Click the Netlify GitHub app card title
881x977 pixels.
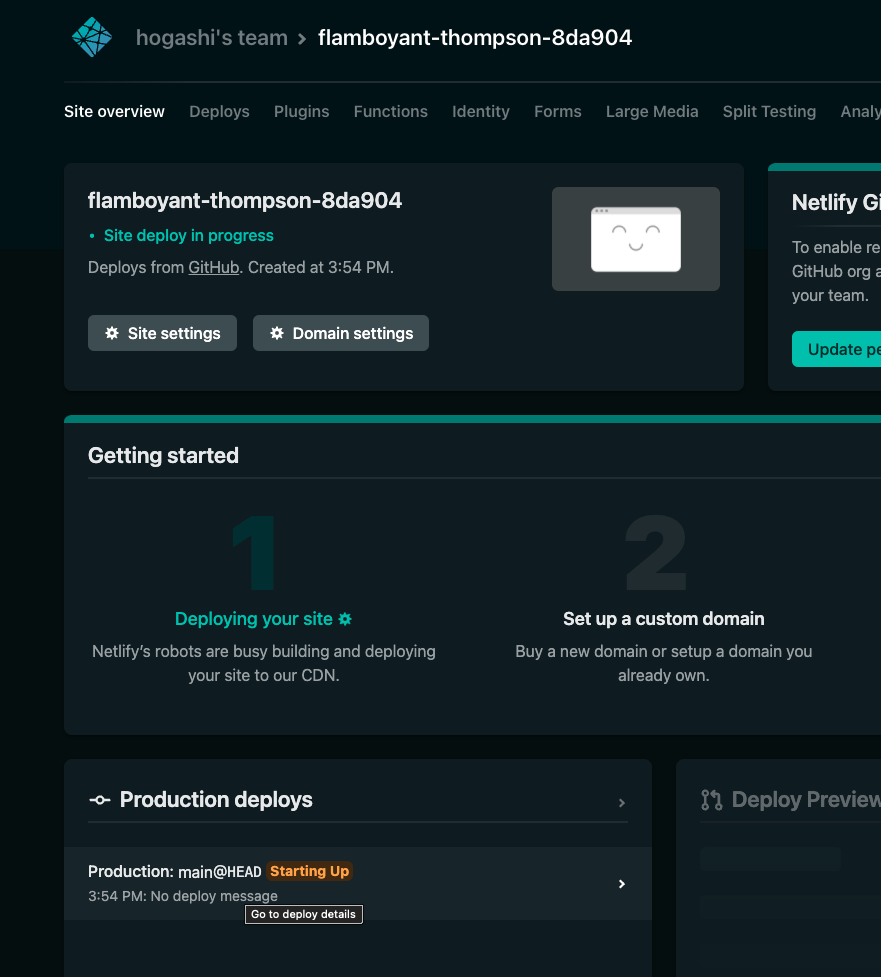(836, 202)
